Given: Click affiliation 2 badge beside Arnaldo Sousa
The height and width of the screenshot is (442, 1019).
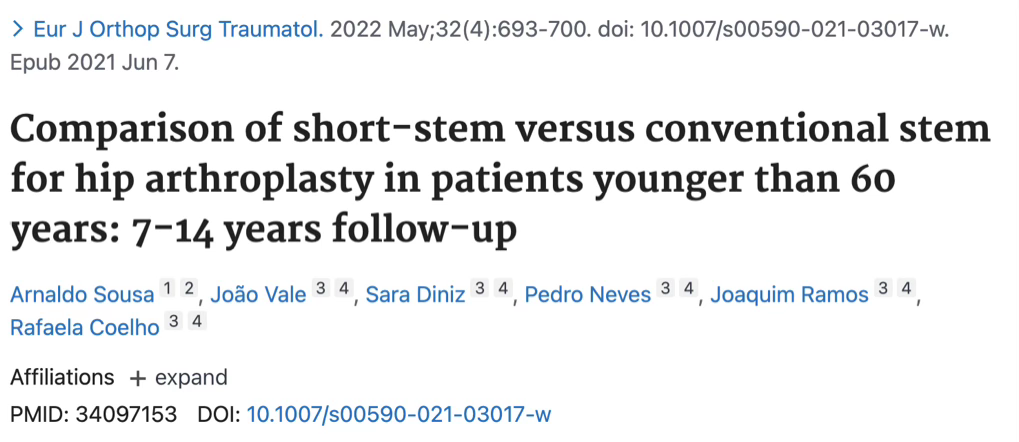Looking at the screenshot, I should point(188,289).
